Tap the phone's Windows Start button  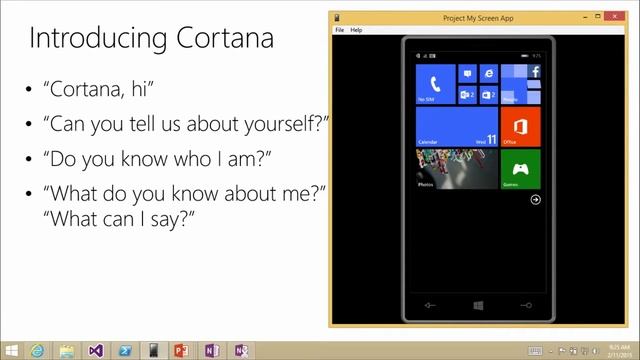coord(478,305)
